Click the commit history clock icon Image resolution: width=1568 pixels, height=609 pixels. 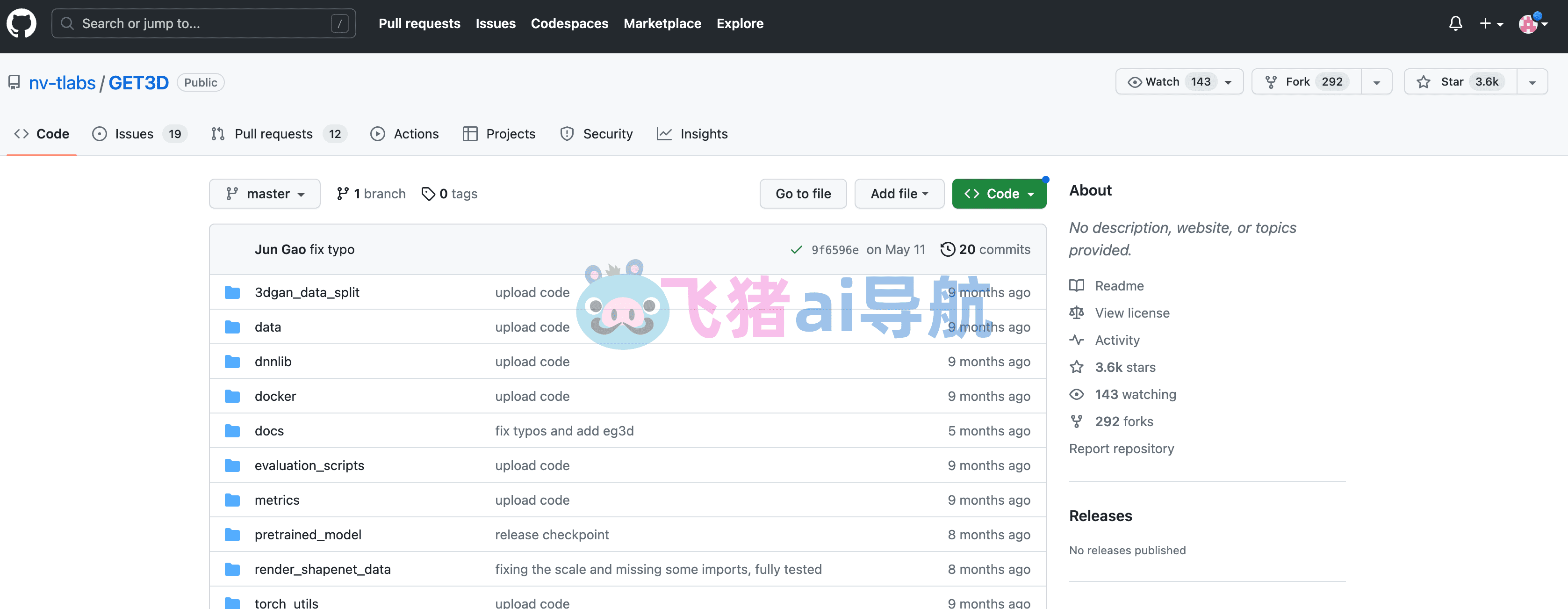click(x=947, y=249)
